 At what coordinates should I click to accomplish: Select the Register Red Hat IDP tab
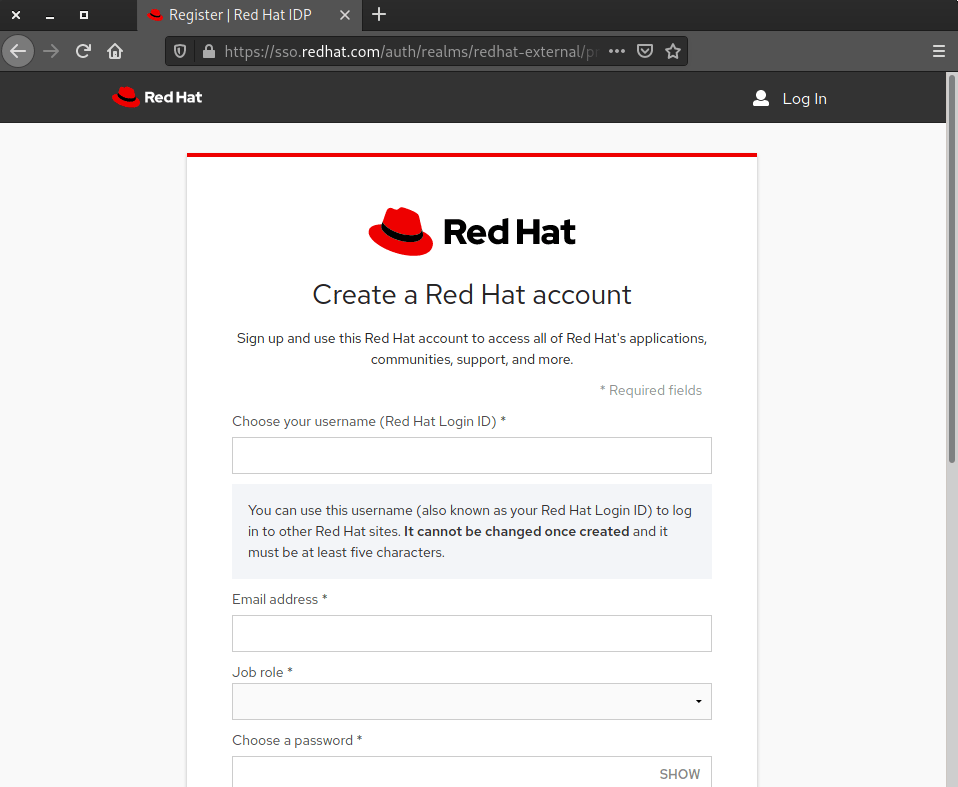[x=240, y=15]
